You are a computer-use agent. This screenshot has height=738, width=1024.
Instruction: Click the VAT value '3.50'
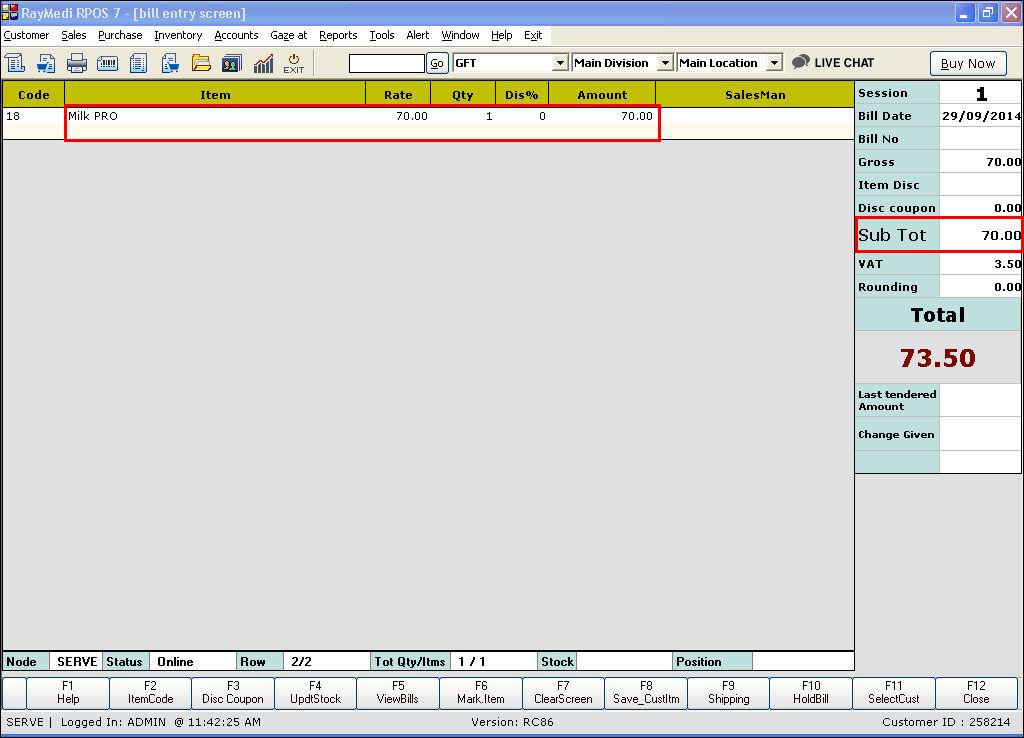(x=1007, y=264)
